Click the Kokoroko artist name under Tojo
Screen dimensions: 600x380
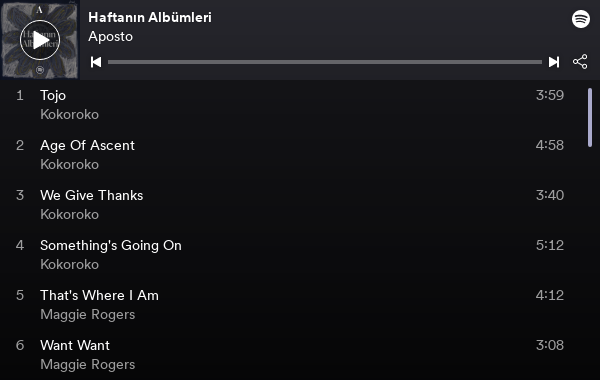[x=69, y=114]
